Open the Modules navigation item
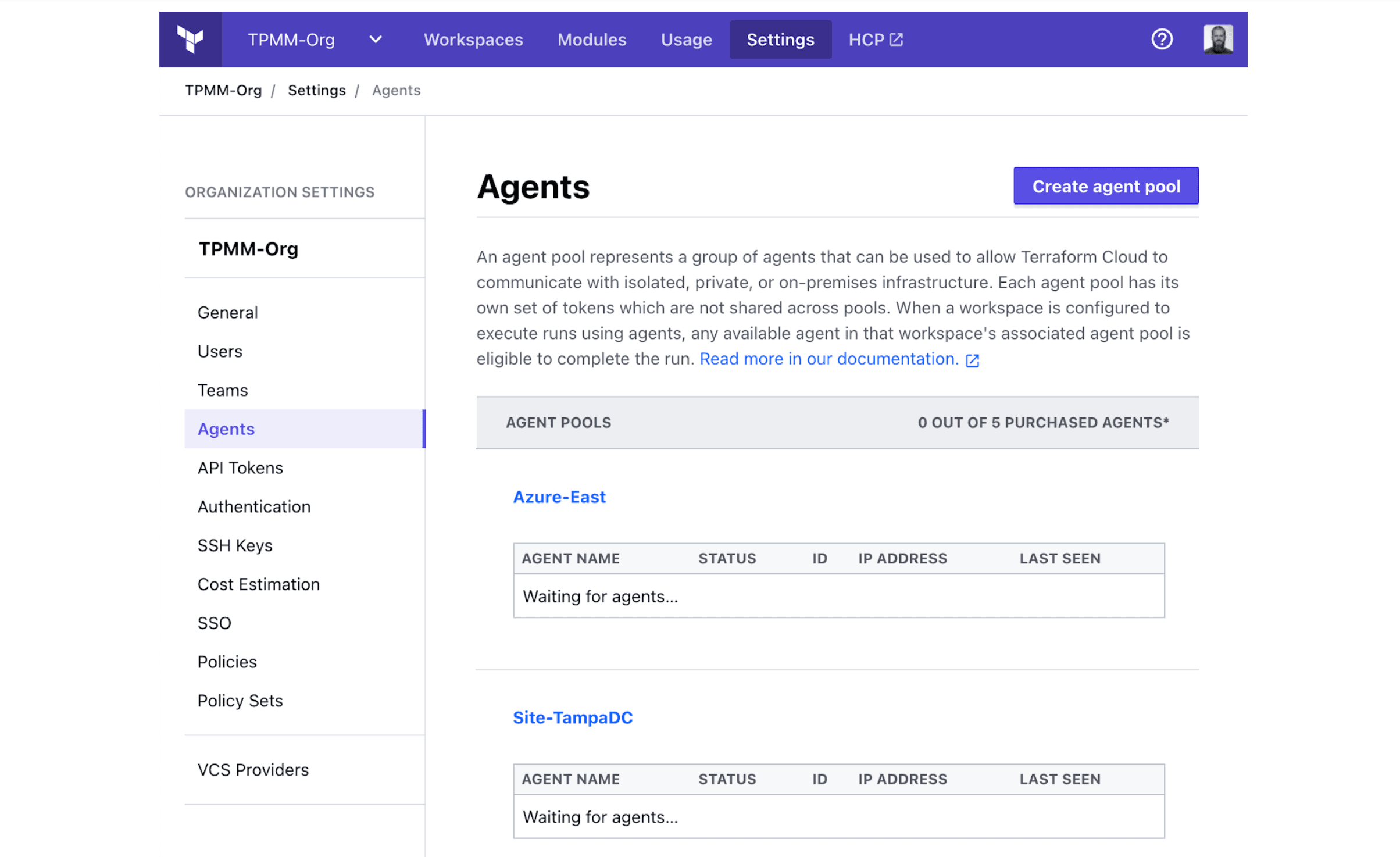The image size is (1400, 857). (x=591, y=40)
